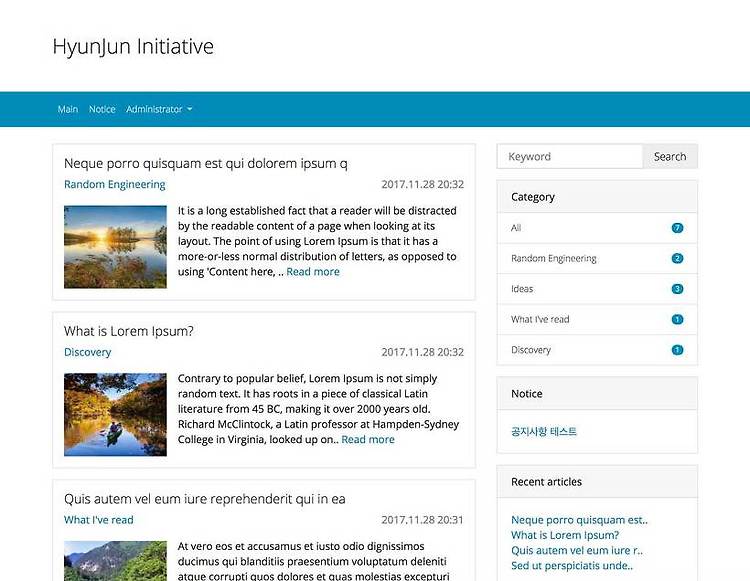Viewport: 750px width, 581px height.
Task: Open recent article Quis autem vel eum iure r..
Action: point(577,550)
